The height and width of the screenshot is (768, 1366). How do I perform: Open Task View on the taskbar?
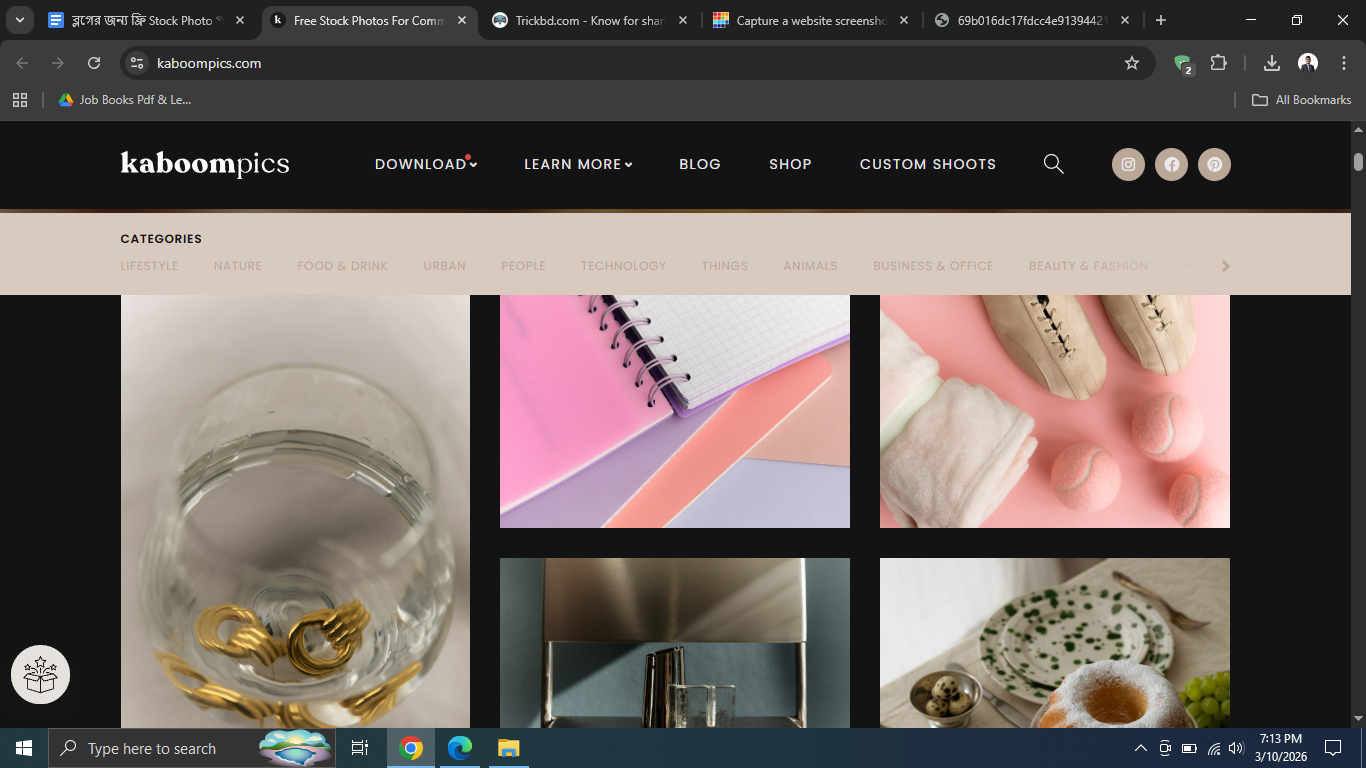coord(360,748)
